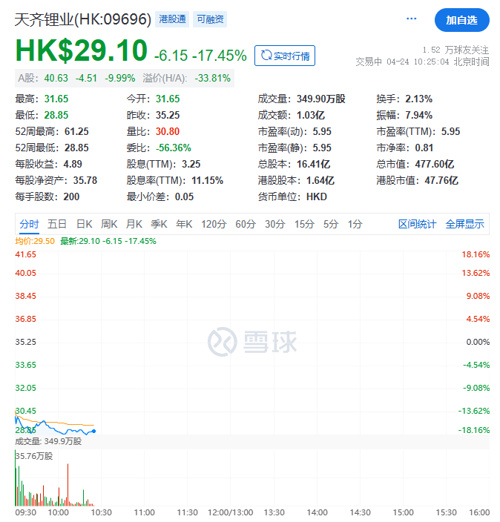Click the current price HK$29.10
Viewport: 500px width, 522px height.
click(x=81, y=51)
